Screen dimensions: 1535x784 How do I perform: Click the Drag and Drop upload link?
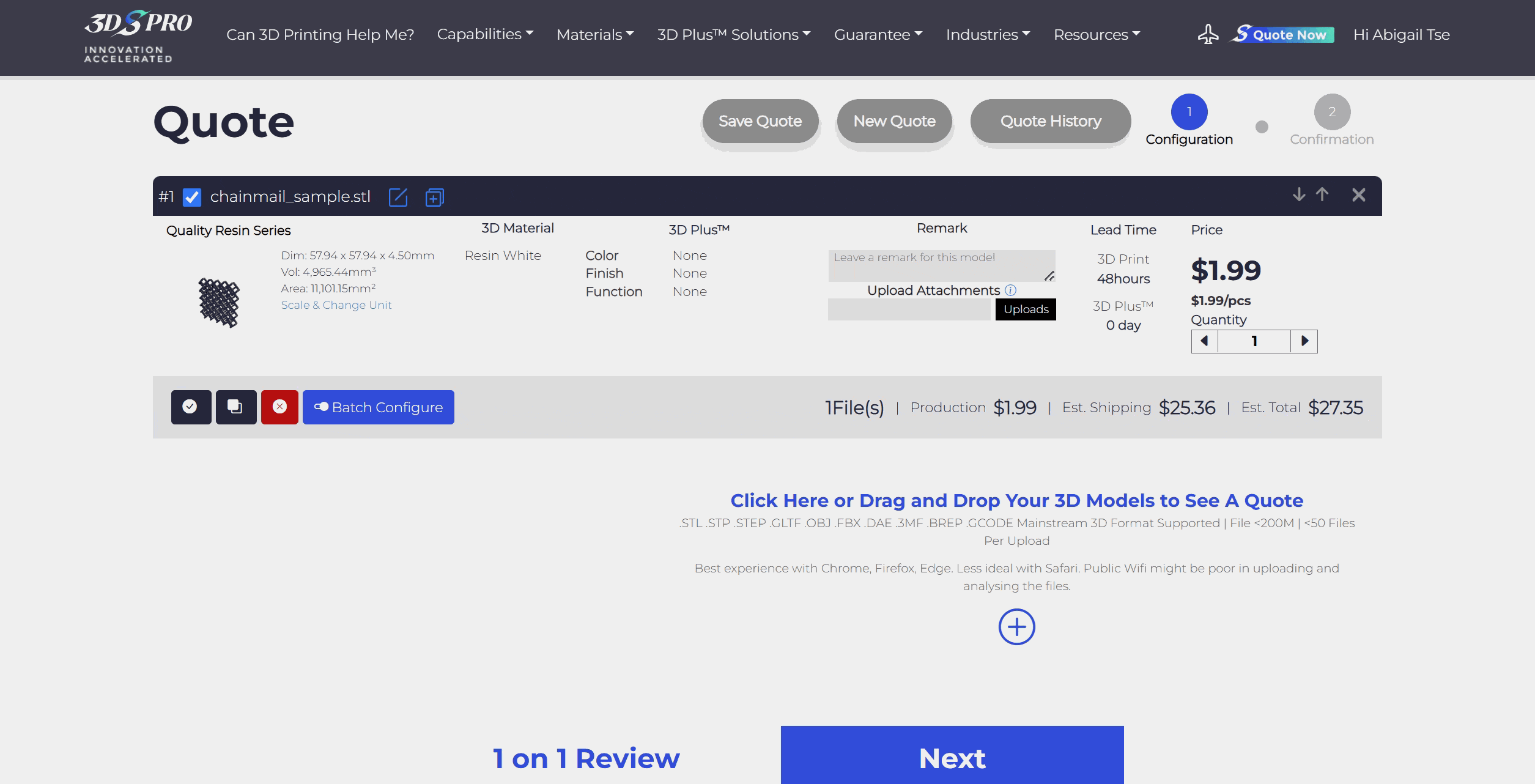(x=1016, y=500)
